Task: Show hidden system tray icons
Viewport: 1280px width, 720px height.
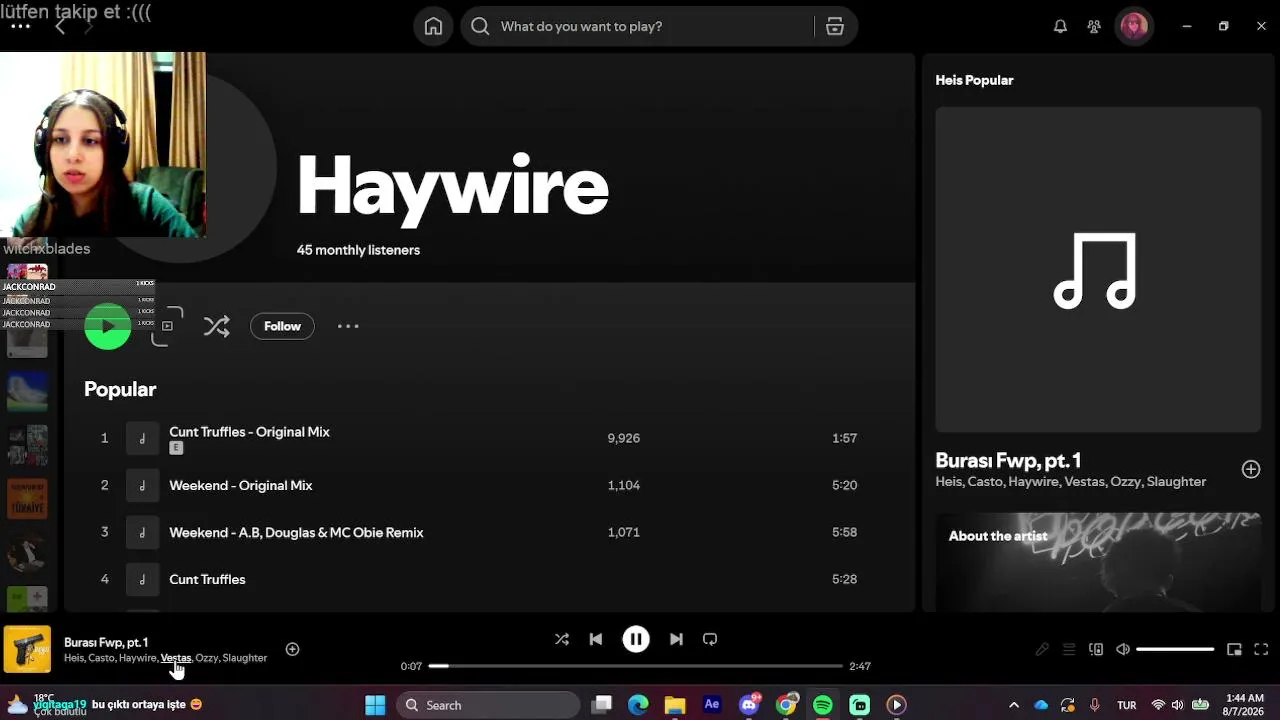Action: pos(1013,705)
